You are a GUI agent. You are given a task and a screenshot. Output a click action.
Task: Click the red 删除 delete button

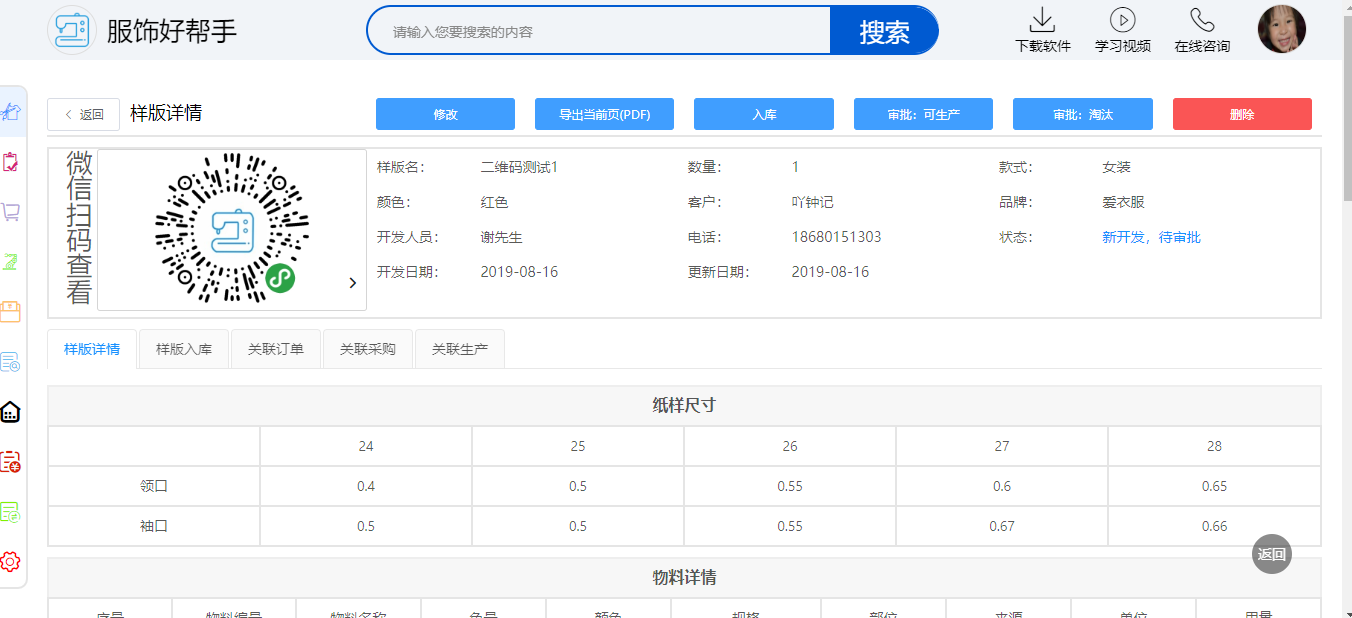coord(1242,114)
